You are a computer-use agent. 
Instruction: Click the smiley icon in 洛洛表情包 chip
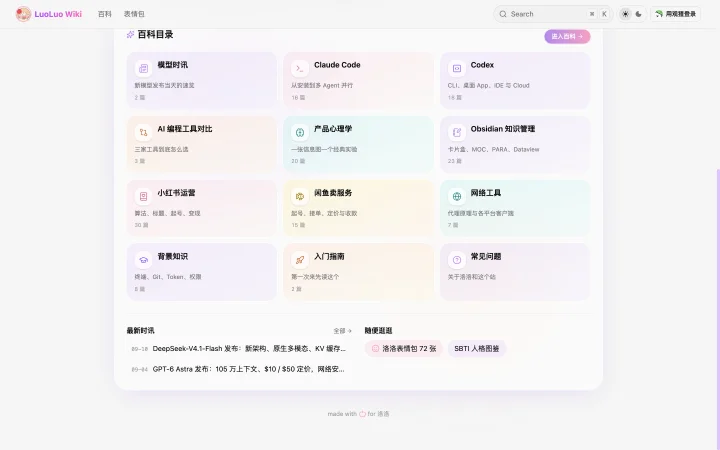click(375, 349)
